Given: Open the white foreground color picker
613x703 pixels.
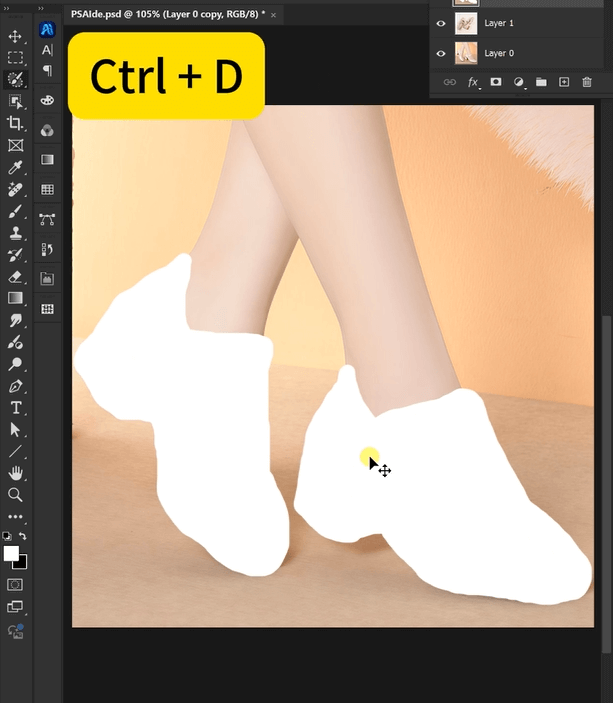Looking at the screenshot, I should pyautogui.click(x=10, y=552).
